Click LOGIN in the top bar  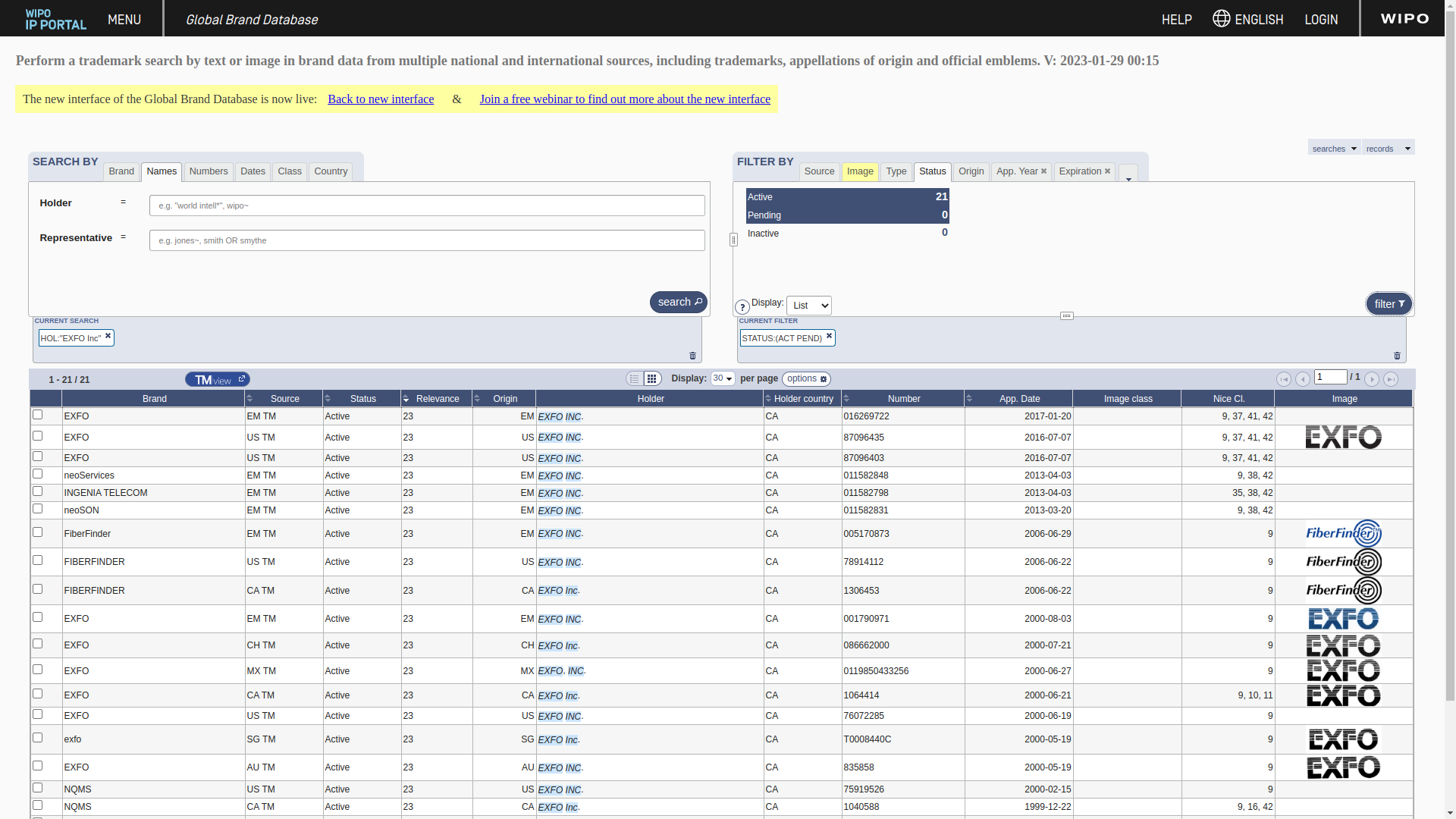1321,19
